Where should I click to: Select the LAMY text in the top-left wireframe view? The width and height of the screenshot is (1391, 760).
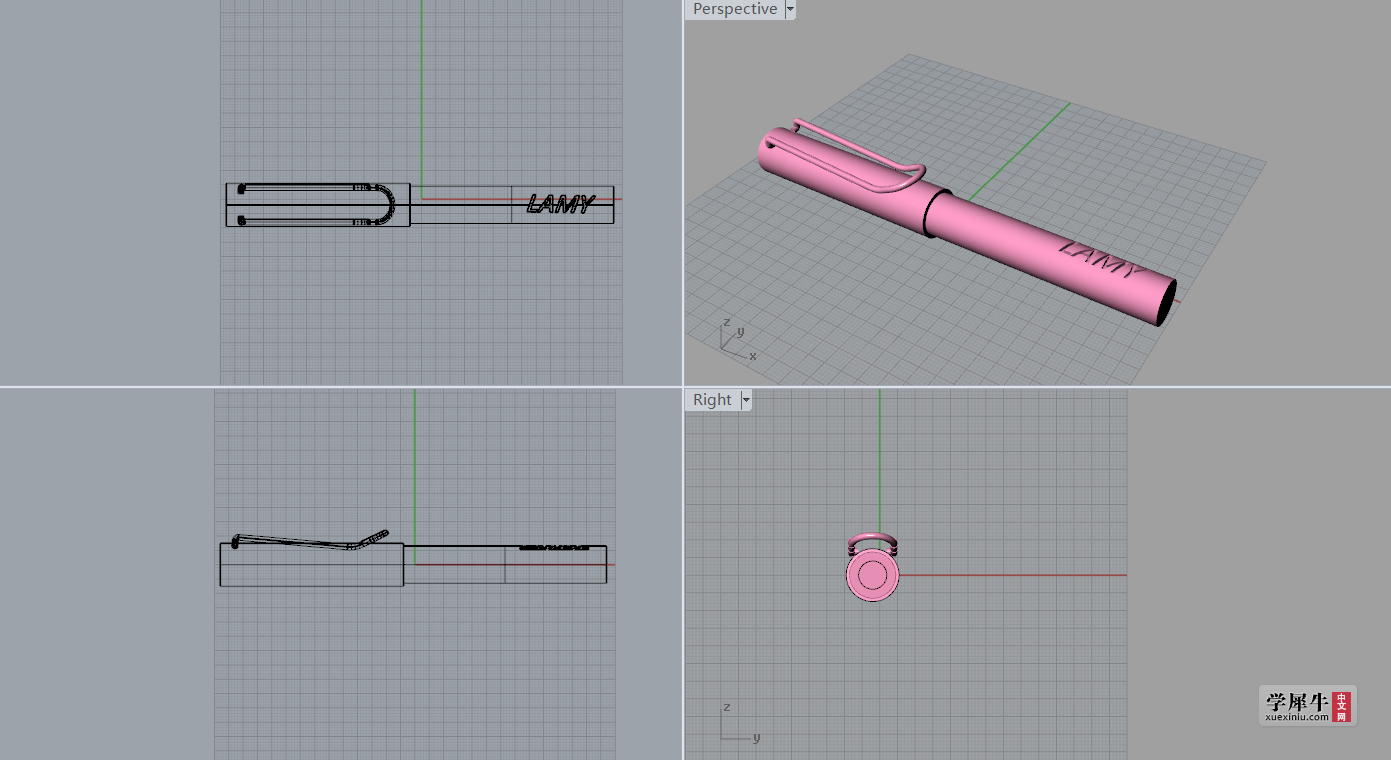point(561,204)
